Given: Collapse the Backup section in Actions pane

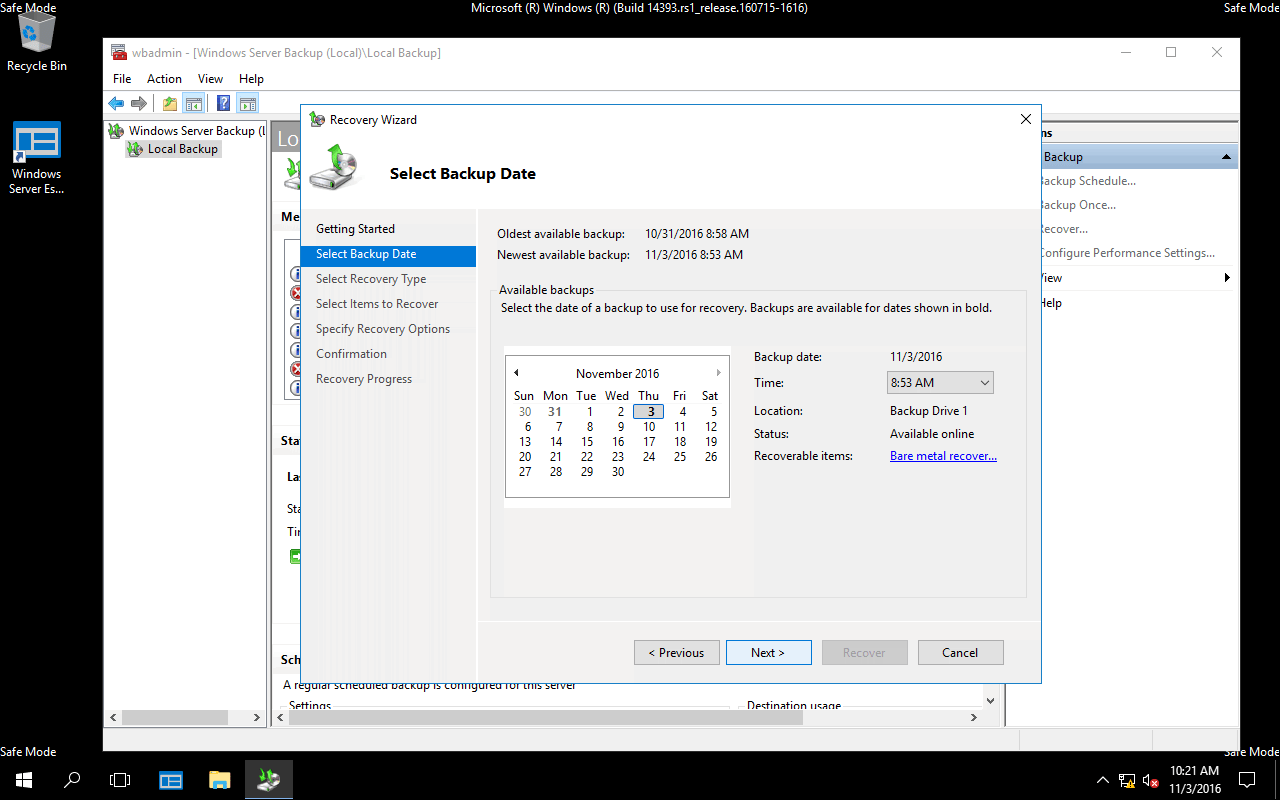Looking at the screenshot, I should [x=1226, y=157].
